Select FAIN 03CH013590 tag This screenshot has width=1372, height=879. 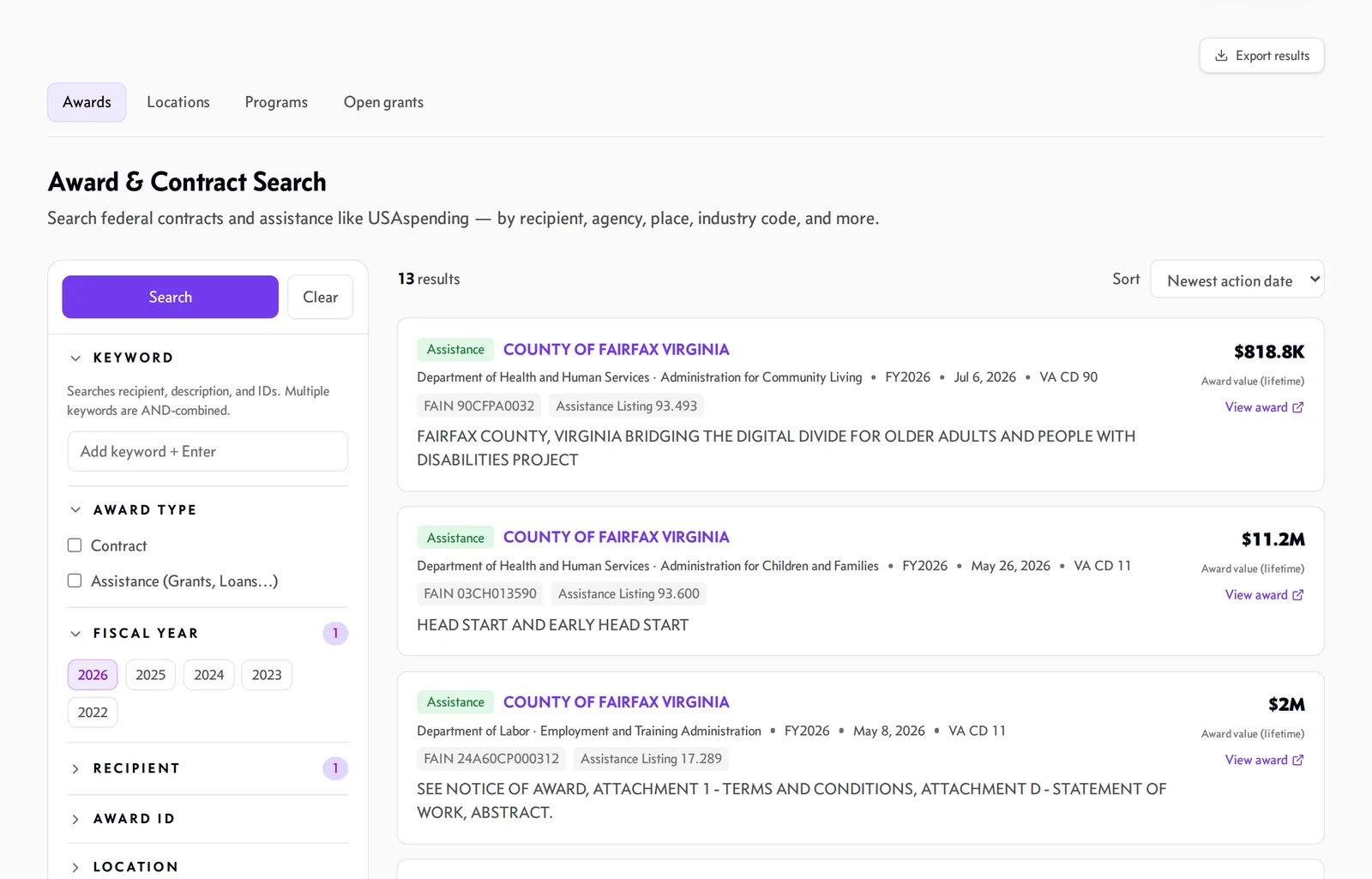click(x=480, y=593)
